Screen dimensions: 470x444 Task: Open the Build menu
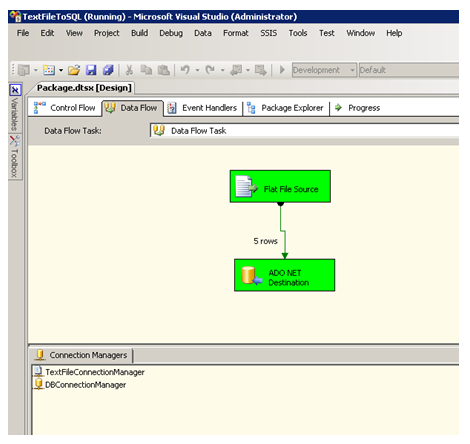139,33
